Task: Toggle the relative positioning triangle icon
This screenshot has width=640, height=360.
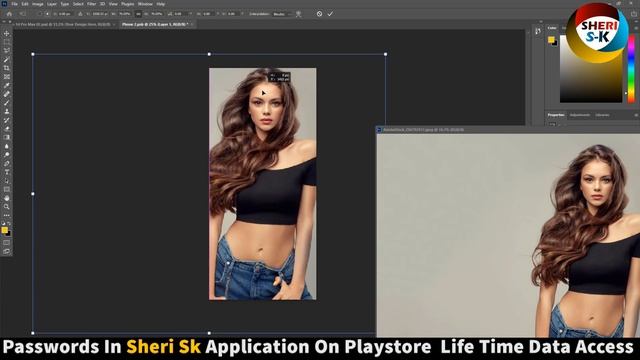Action: (x=80, y=14)
